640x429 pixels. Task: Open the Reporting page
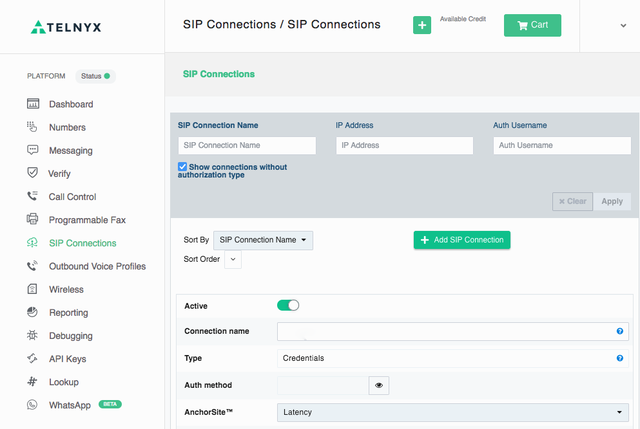(69, 313)
